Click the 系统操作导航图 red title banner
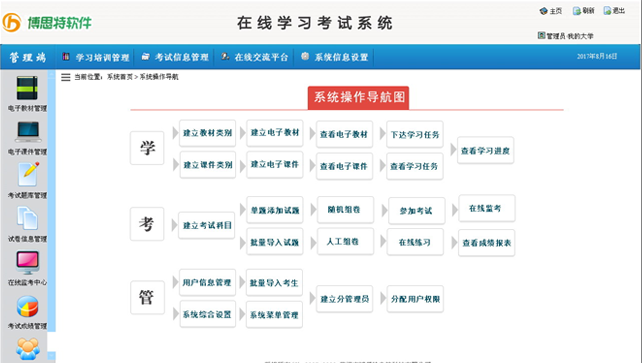Image resolution: width=642 pixels, height=363 pixels. [x=358, y=97]
